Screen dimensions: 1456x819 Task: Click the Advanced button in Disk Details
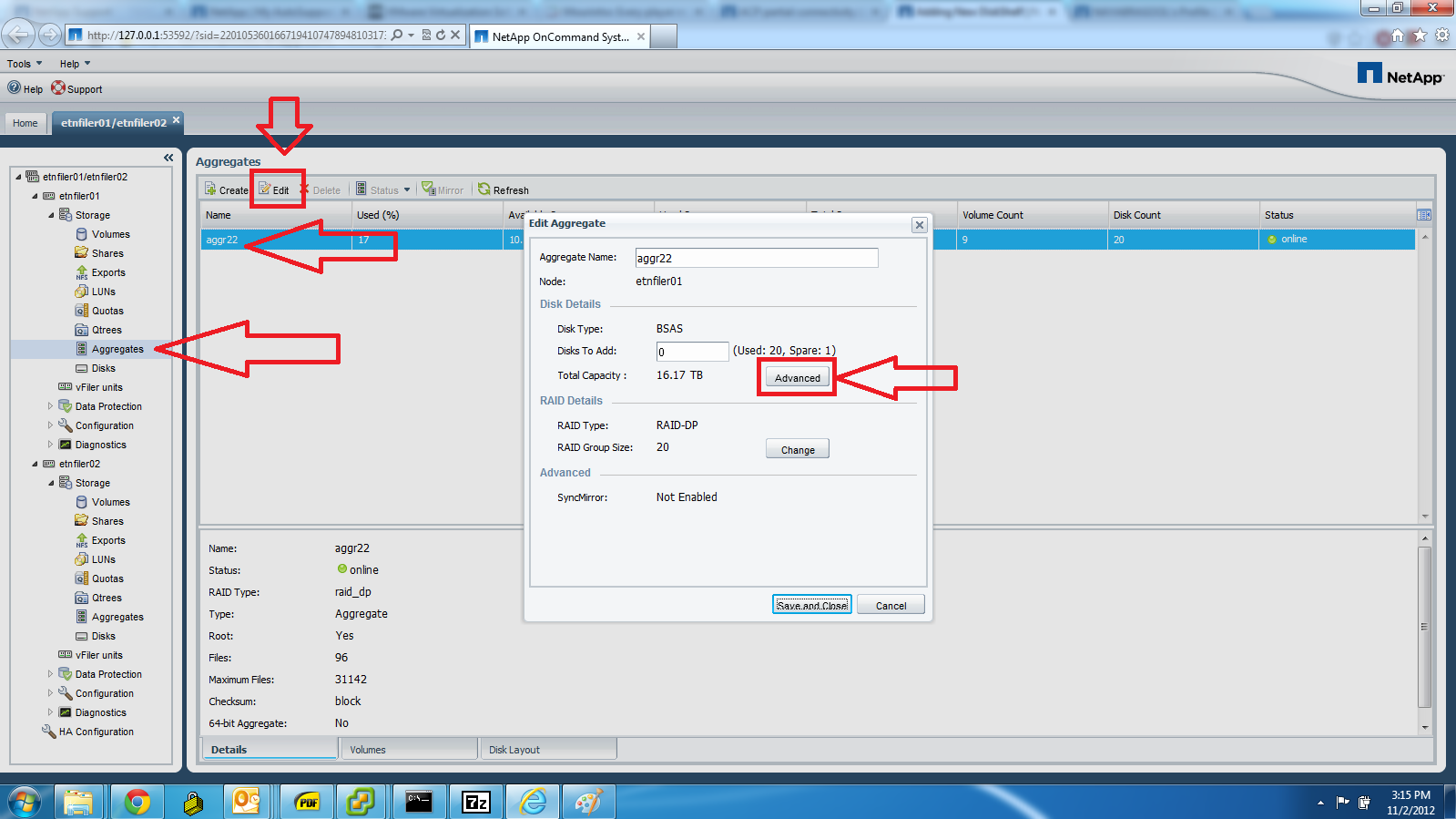click(798, 378)
